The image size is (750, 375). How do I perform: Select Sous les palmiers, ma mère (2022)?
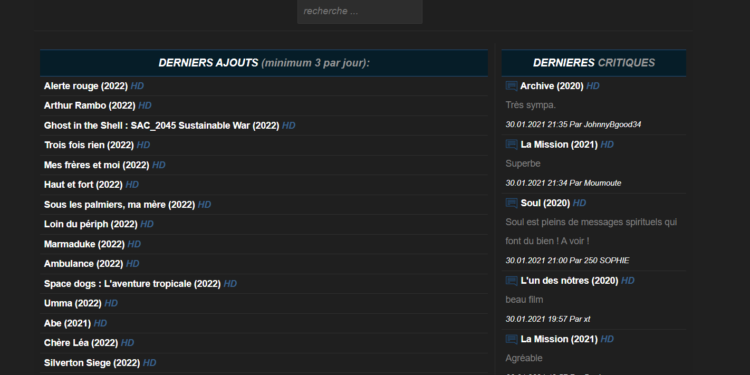(x=120, y=205)
